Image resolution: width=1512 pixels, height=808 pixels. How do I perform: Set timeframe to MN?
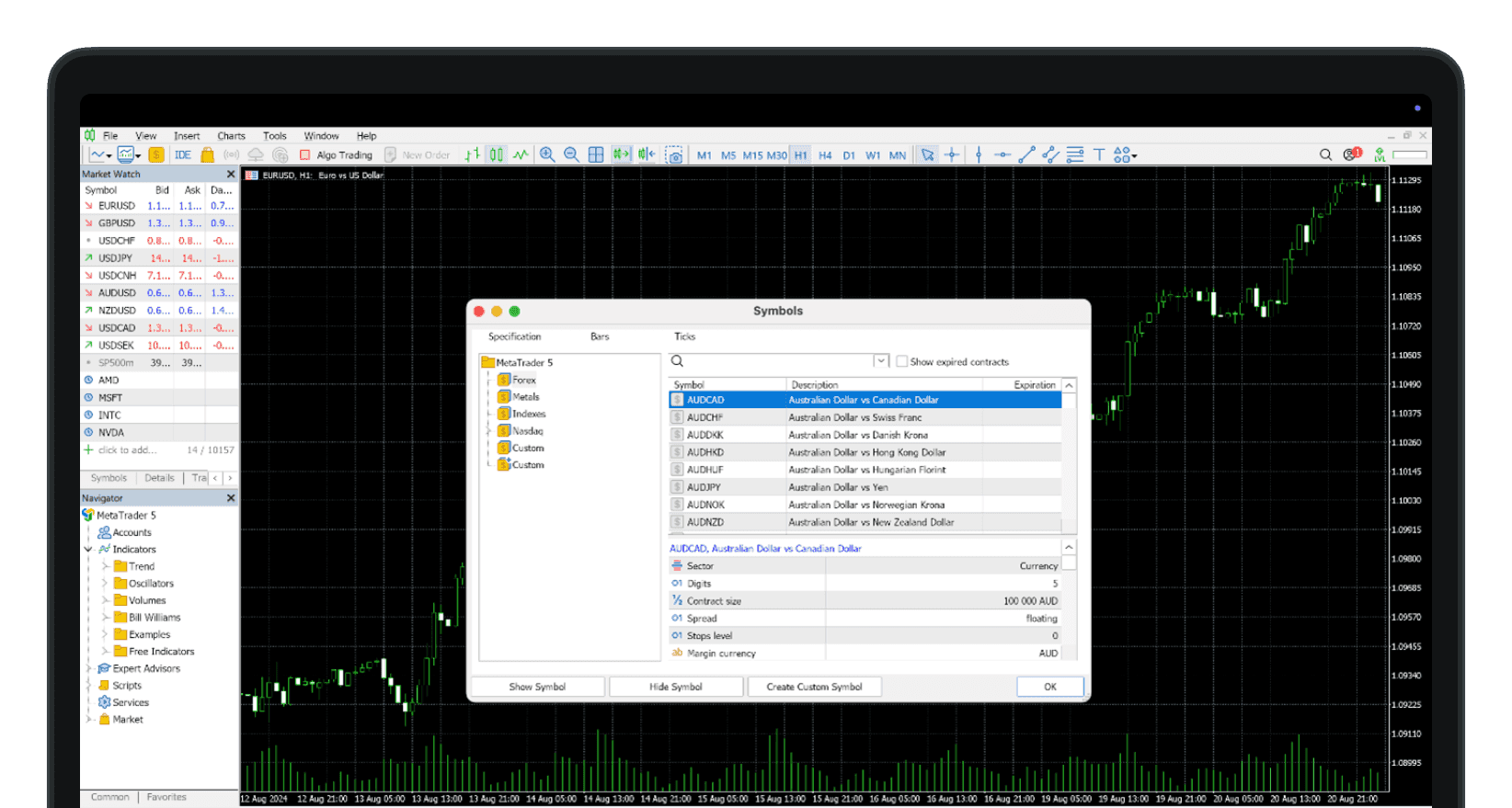[x=898, y=155]
